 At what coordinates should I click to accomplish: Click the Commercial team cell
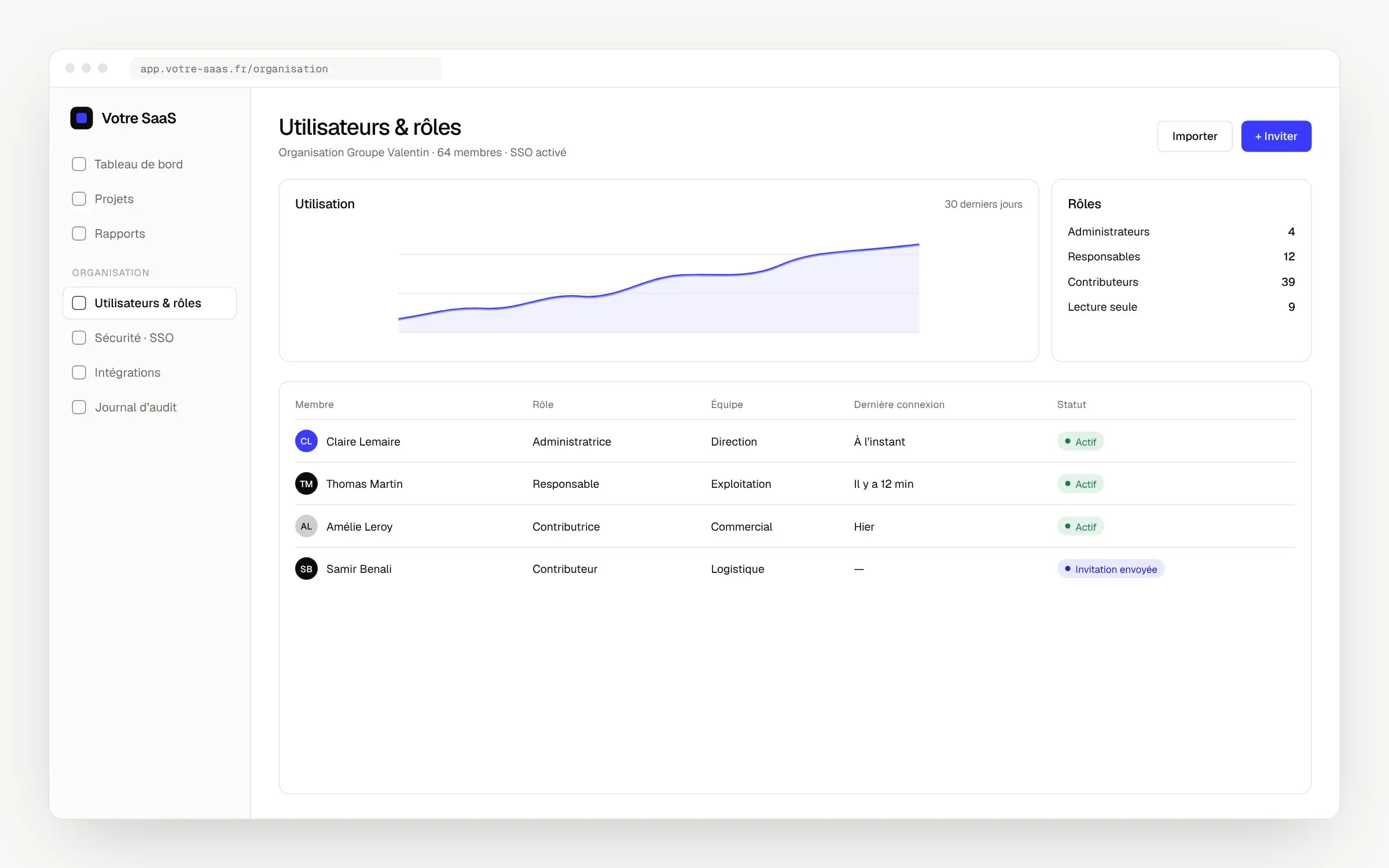coord(741,527)
